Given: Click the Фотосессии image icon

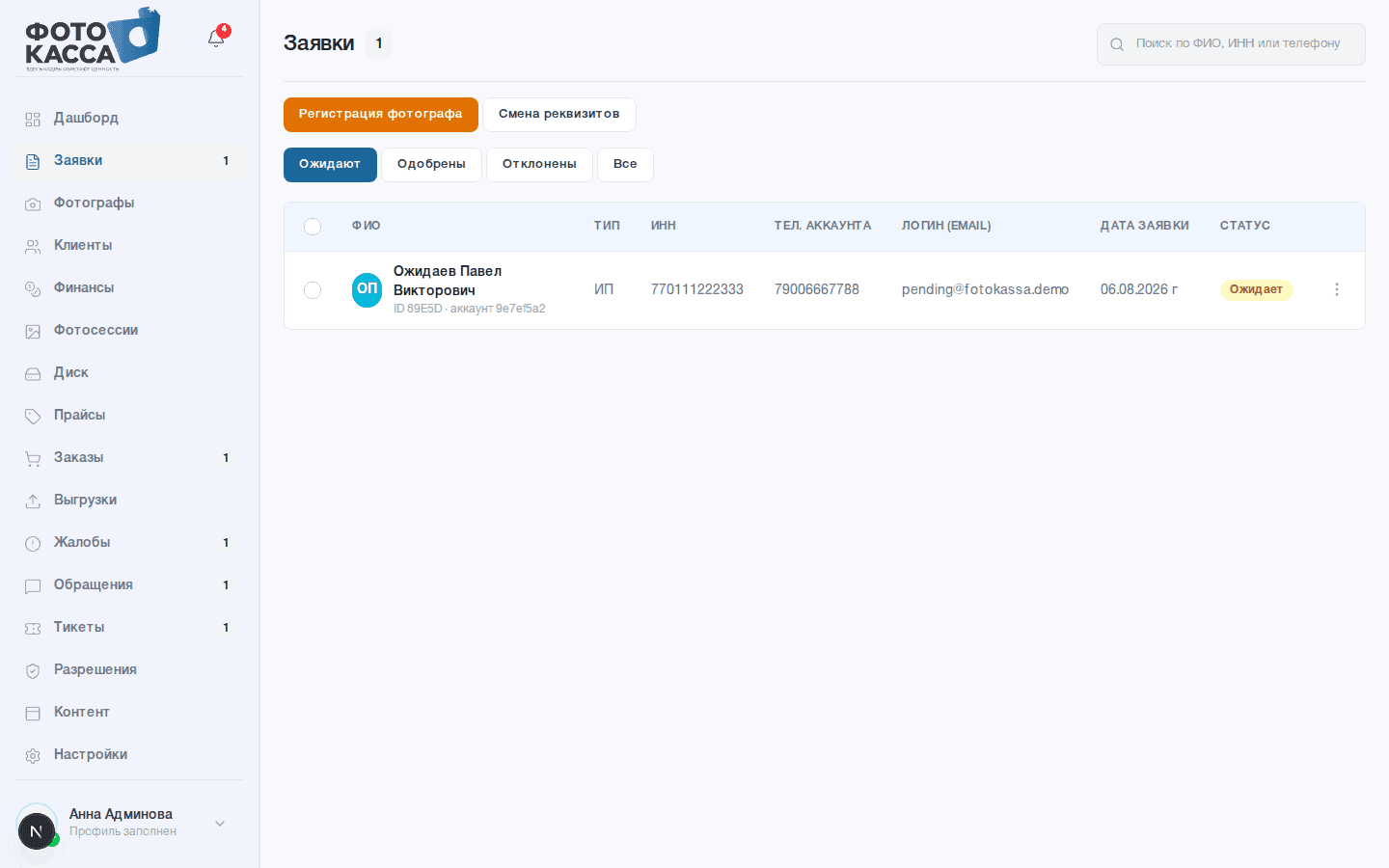Looking at the screenshot, I should (x=33, y=331).
